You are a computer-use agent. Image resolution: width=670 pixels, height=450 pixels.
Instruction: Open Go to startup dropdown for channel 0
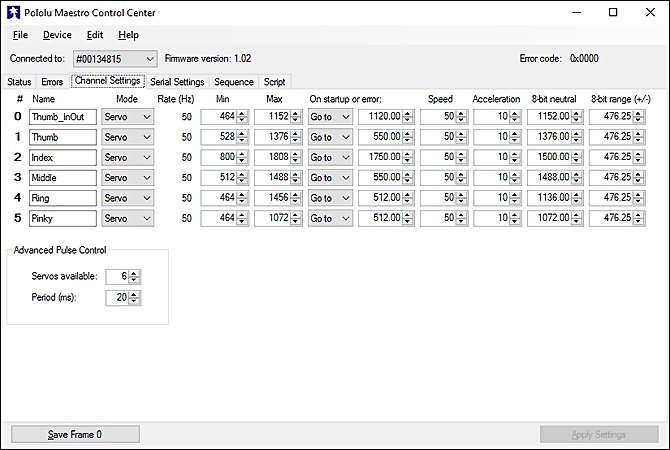(330, 117)
